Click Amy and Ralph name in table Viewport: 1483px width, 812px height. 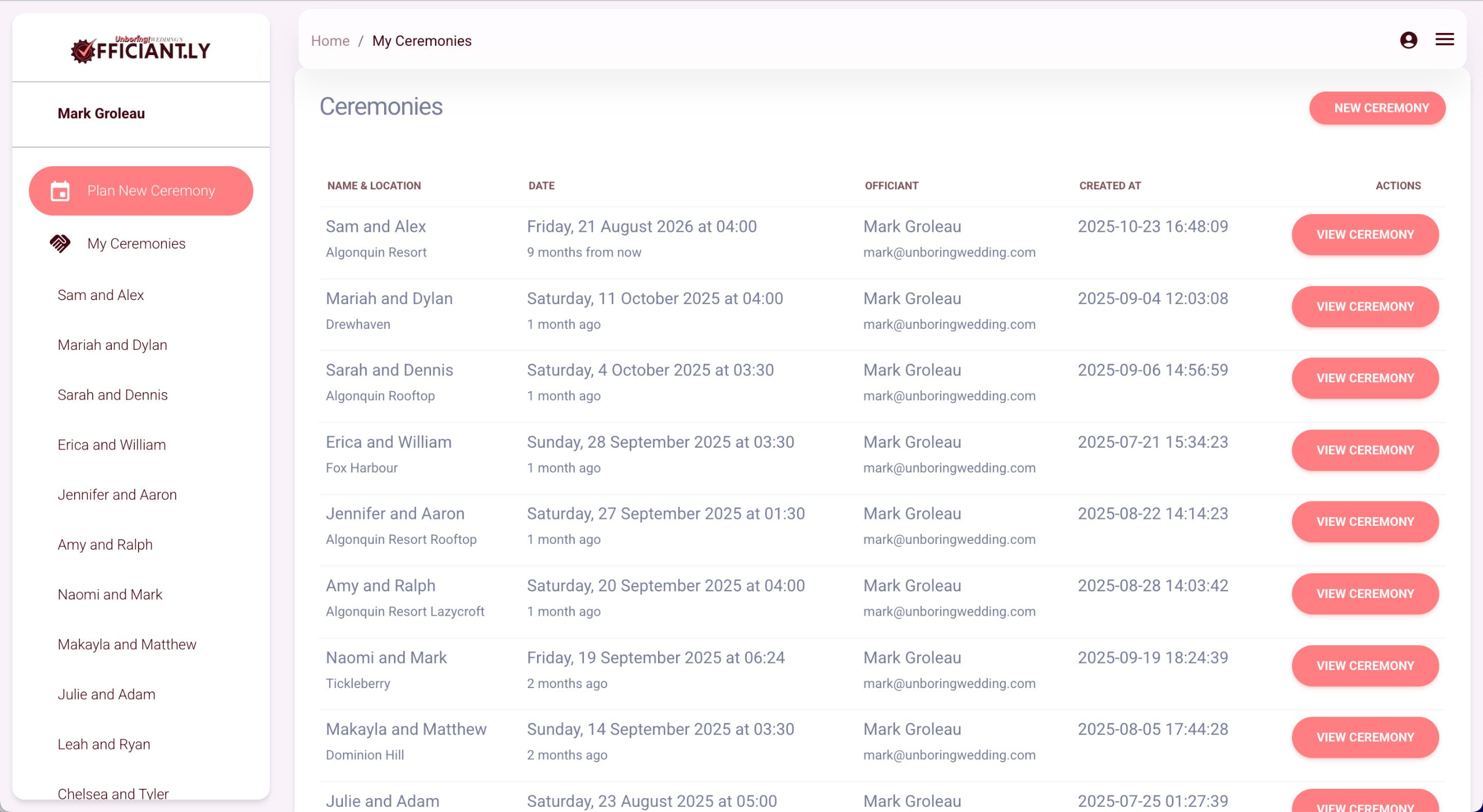381,586
